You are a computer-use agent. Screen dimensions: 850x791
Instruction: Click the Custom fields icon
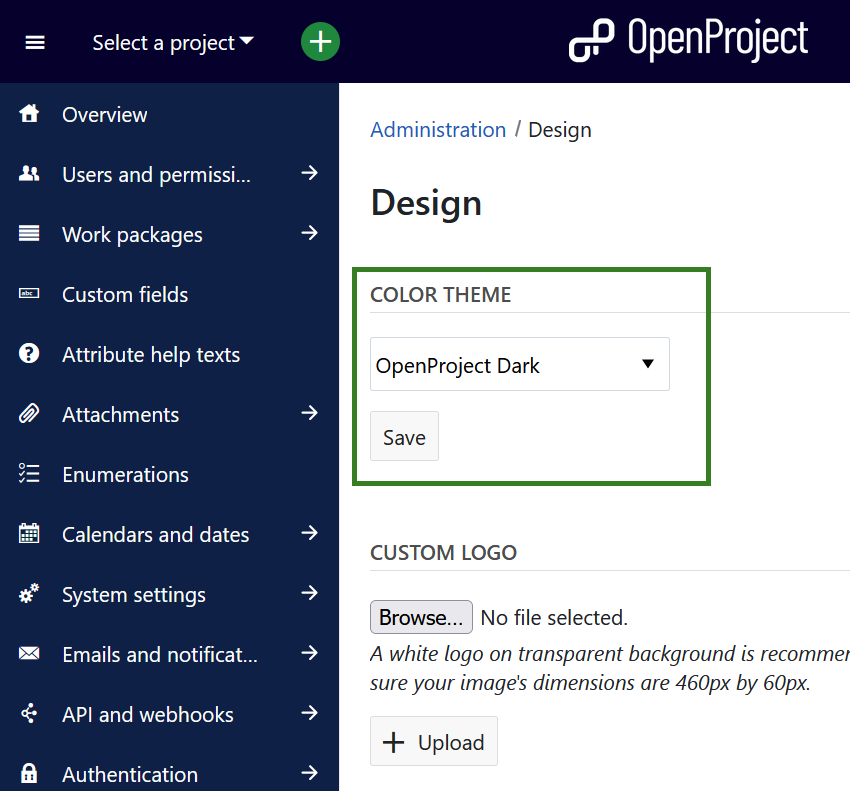click(29, 294)
